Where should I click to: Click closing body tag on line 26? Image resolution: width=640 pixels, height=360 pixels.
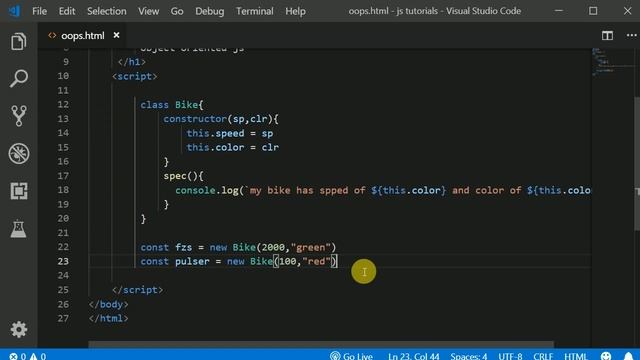(109, 304)
